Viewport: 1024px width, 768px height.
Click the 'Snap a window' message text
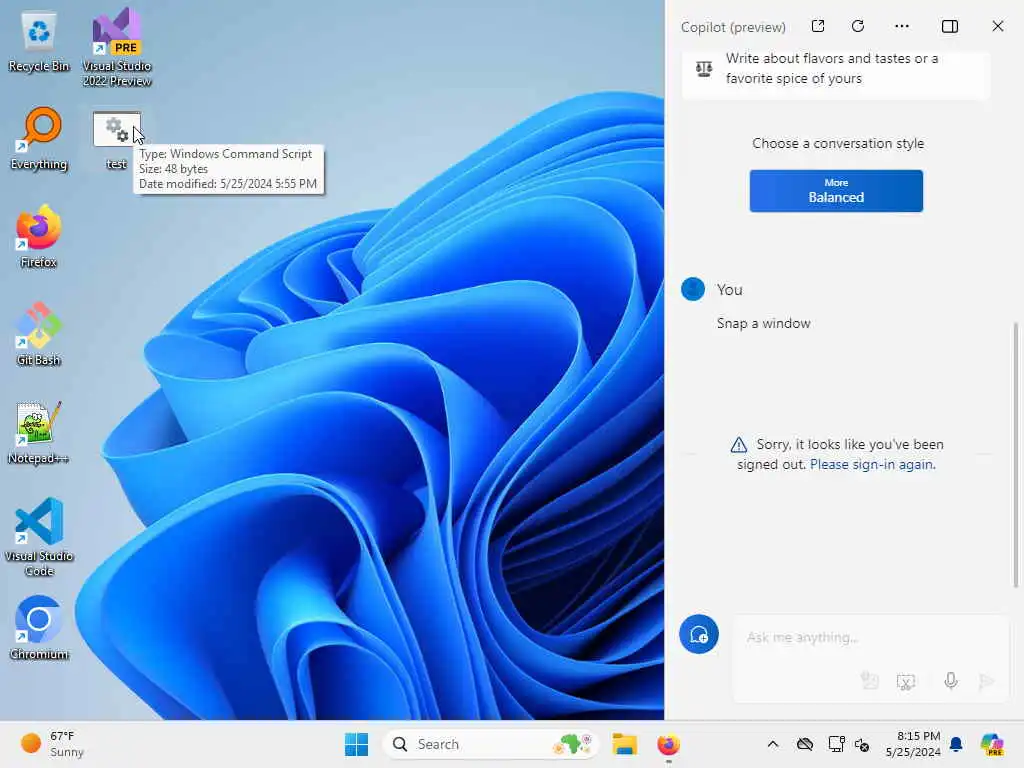point(763,323)
